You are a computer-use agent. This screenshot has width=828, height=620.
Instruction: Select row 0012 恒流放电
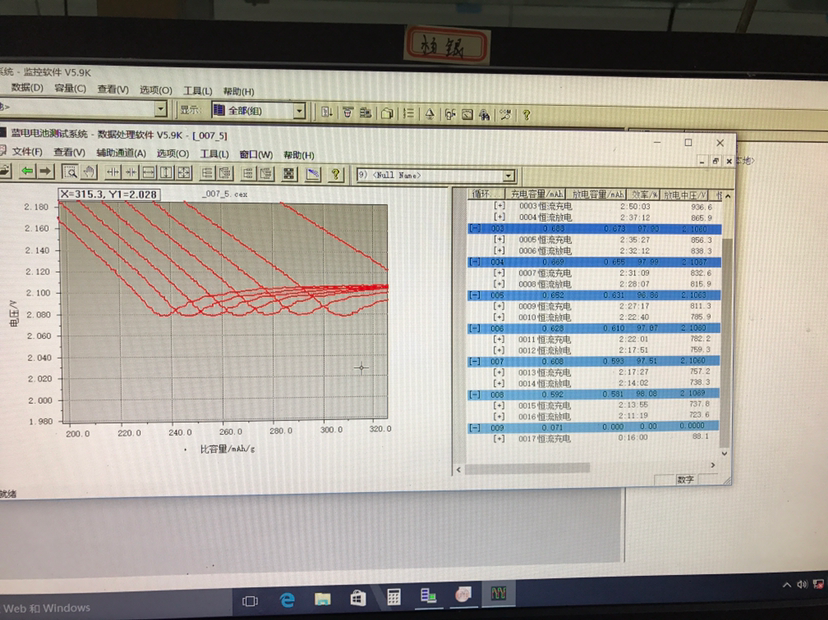(x=594, y=350)
